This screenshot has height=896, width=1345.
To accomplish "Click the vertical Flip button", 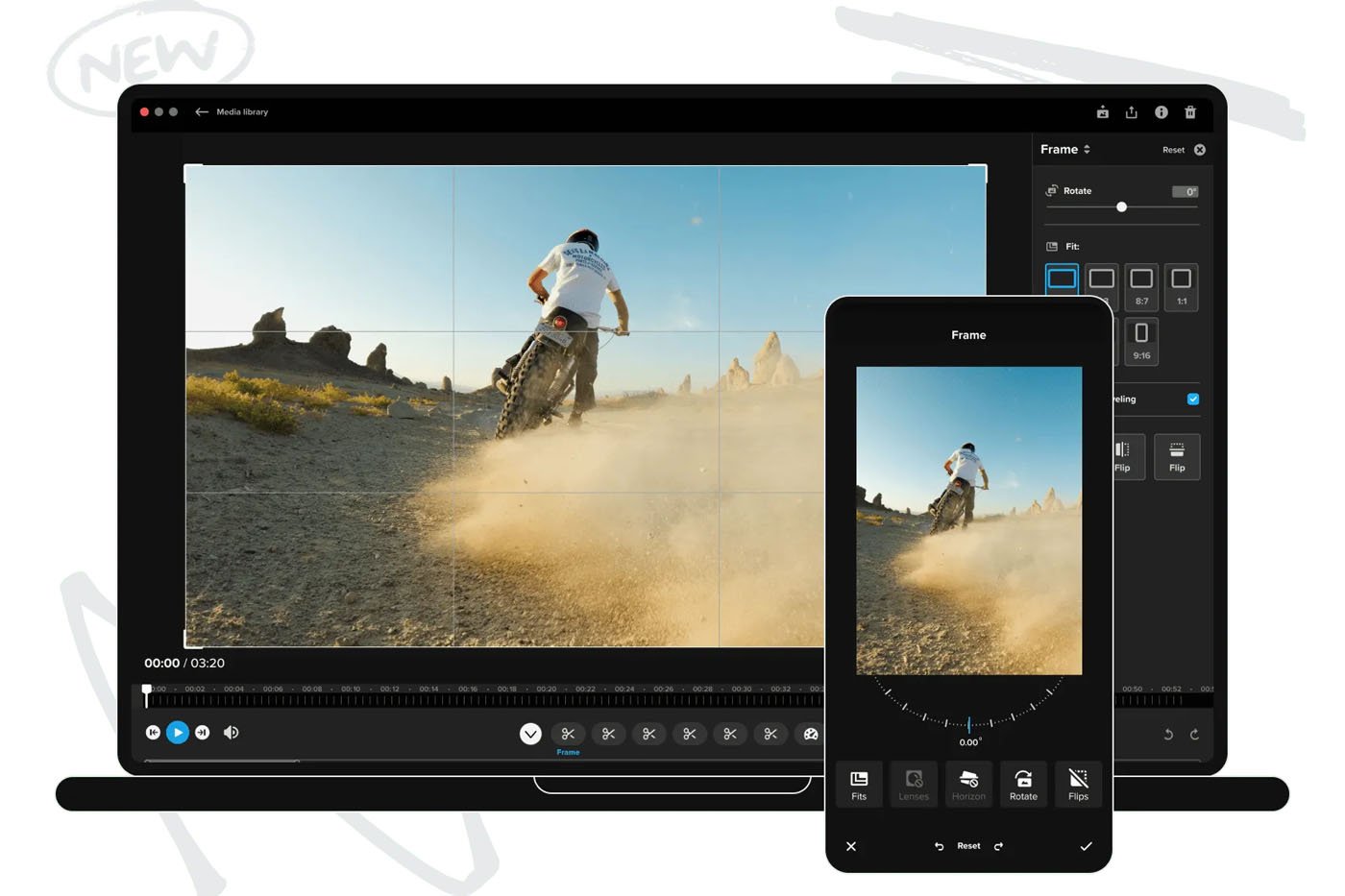I will (1177, 455).
